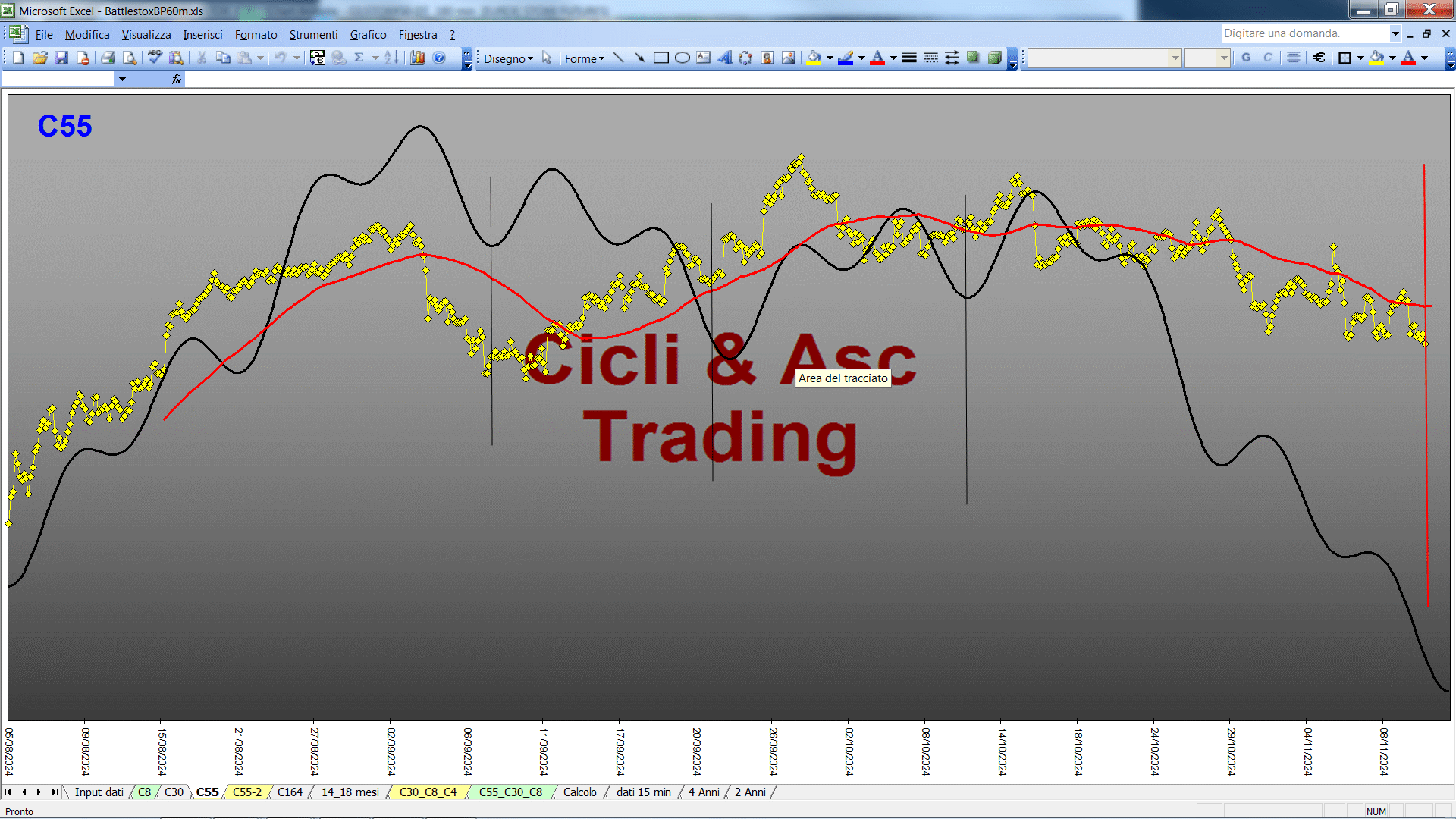The height and width of the screenshot is (819, 1456).
Task: Click the Sort ascending A-Z icon
Action: [x=391, y=58]
